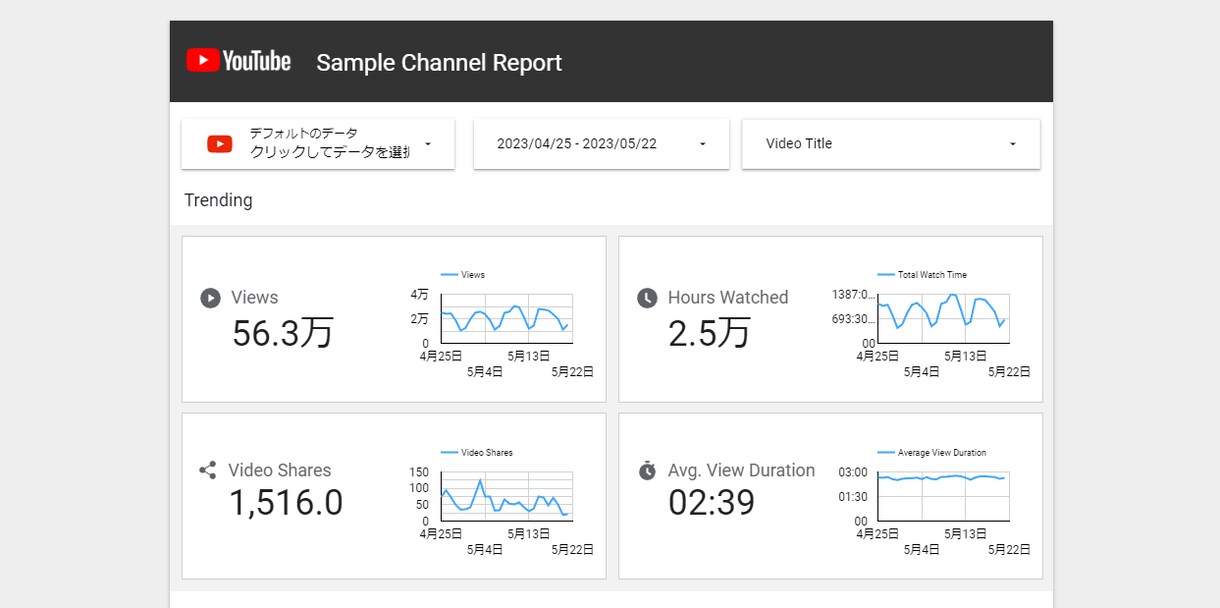Click the arrow on the data source selector

click(428, 144)
